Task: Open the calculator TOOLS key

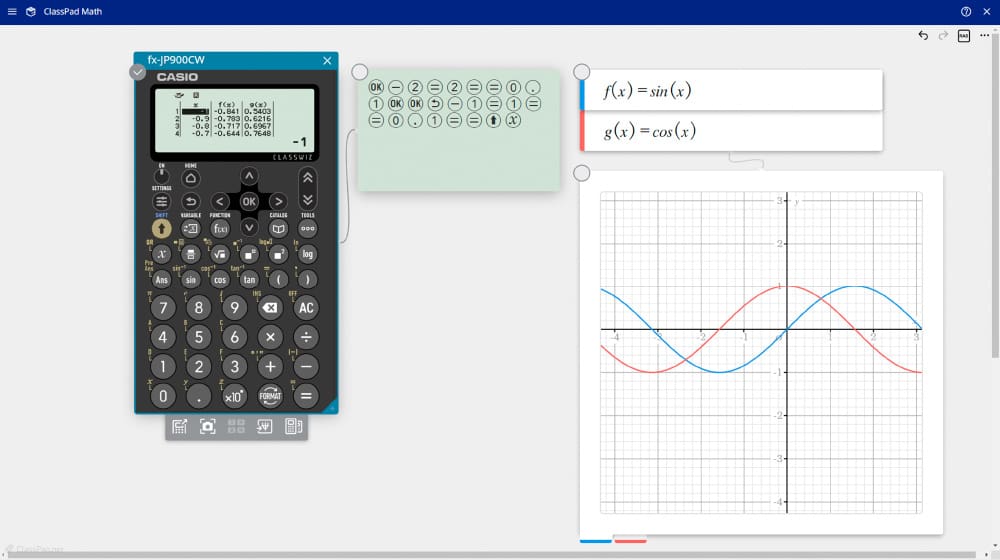Action: click(307, 228)
